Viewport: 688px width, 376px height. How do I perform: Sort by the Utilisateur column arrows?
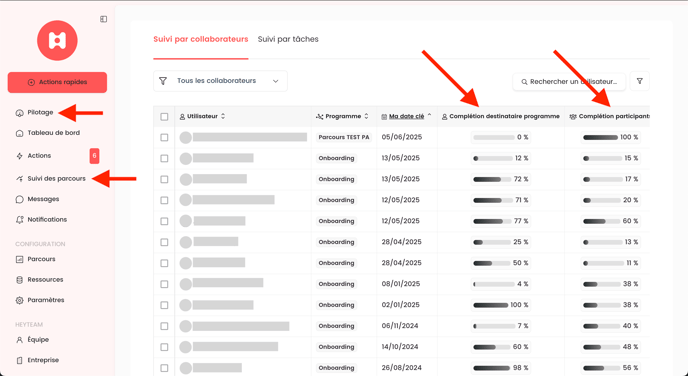pos(223,116)
